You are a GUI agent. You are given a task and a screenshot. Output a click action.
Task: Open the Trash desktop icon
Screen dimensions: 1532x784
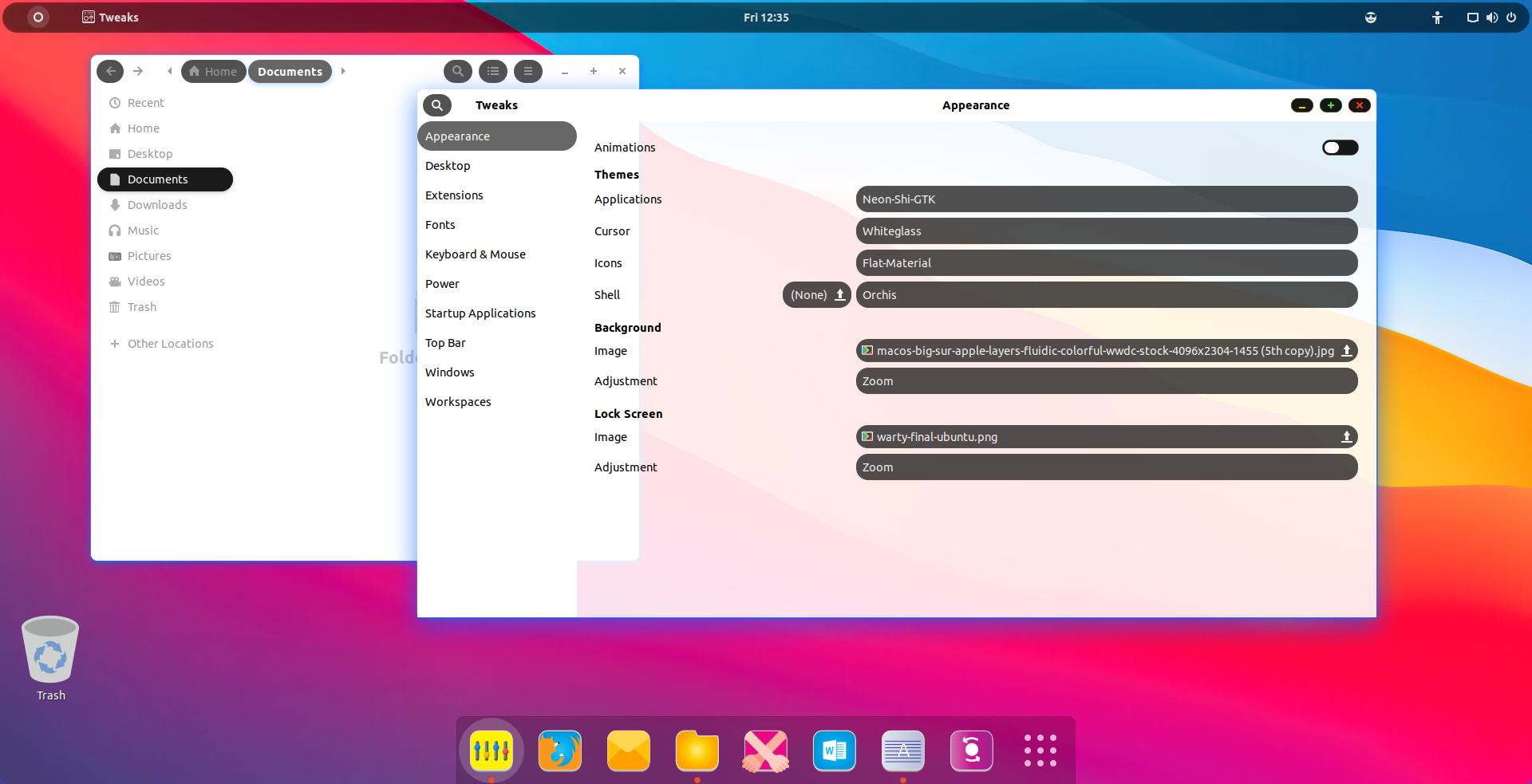coord(50,659)
